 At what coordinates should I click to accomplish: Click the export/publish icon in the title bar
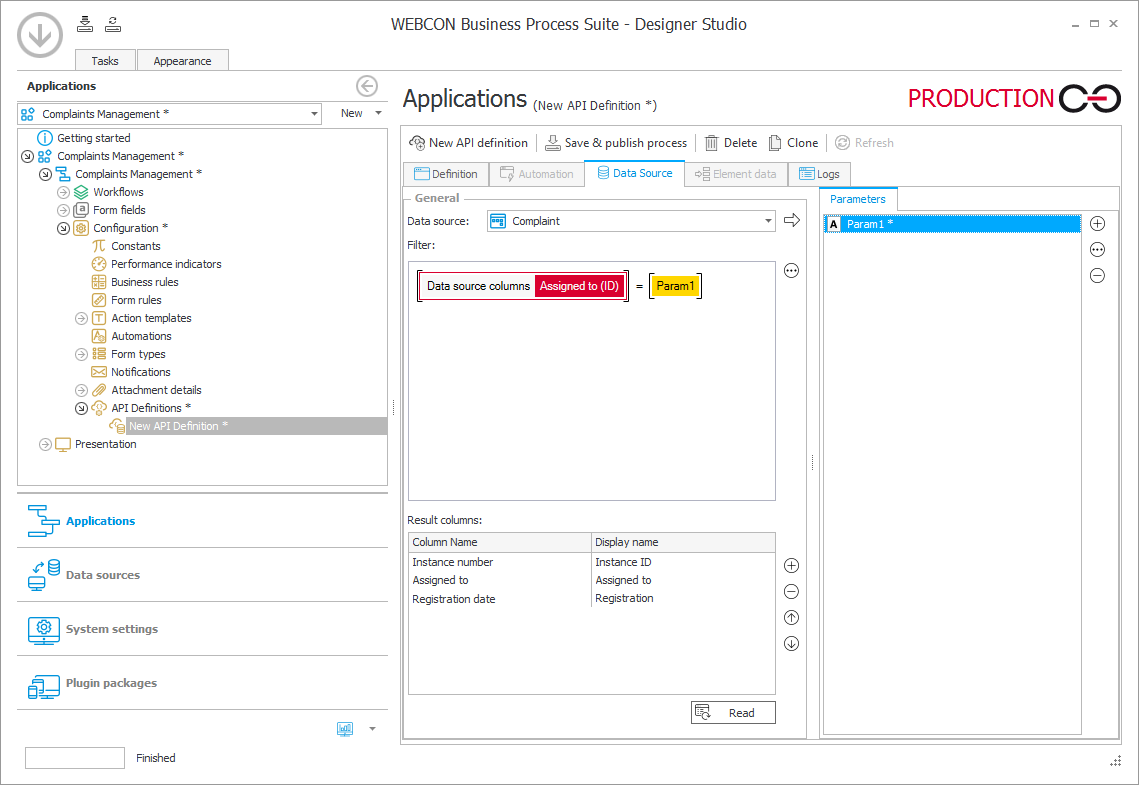point(113,24)
